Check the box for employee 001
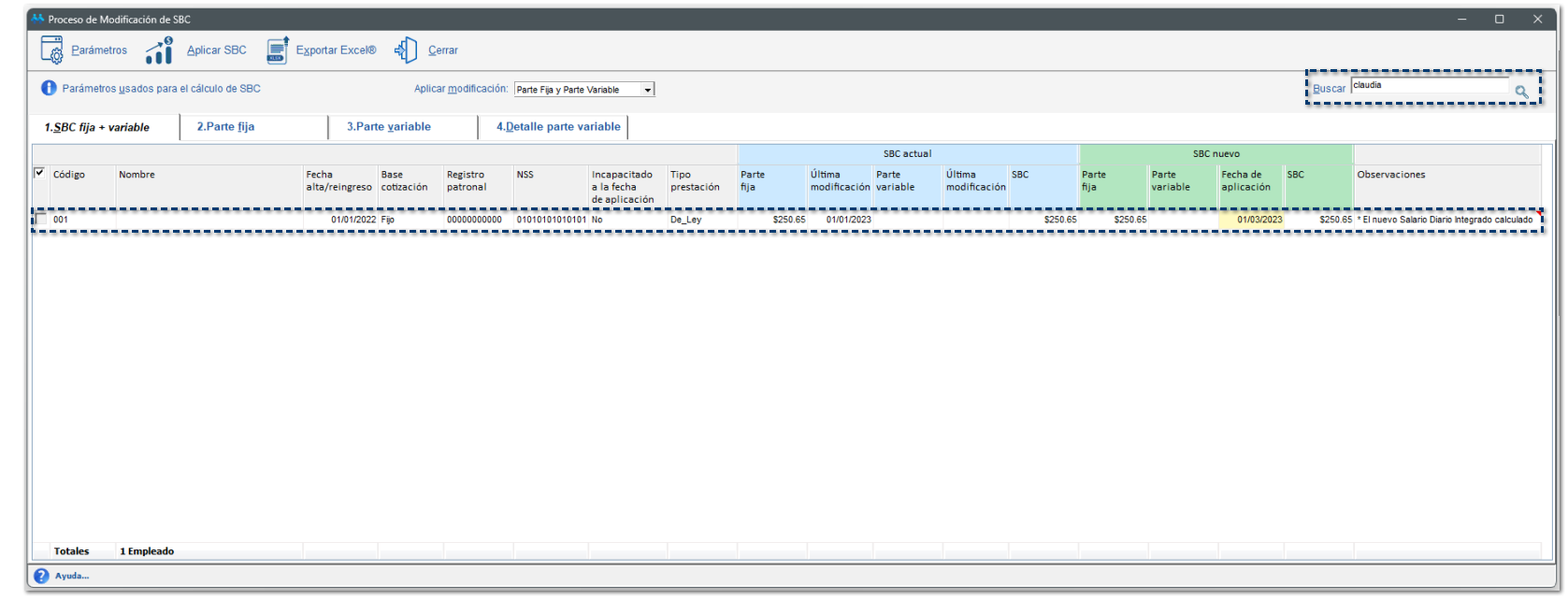The height and width of the screenshot is (599, 1568). (x=40, y=220)
